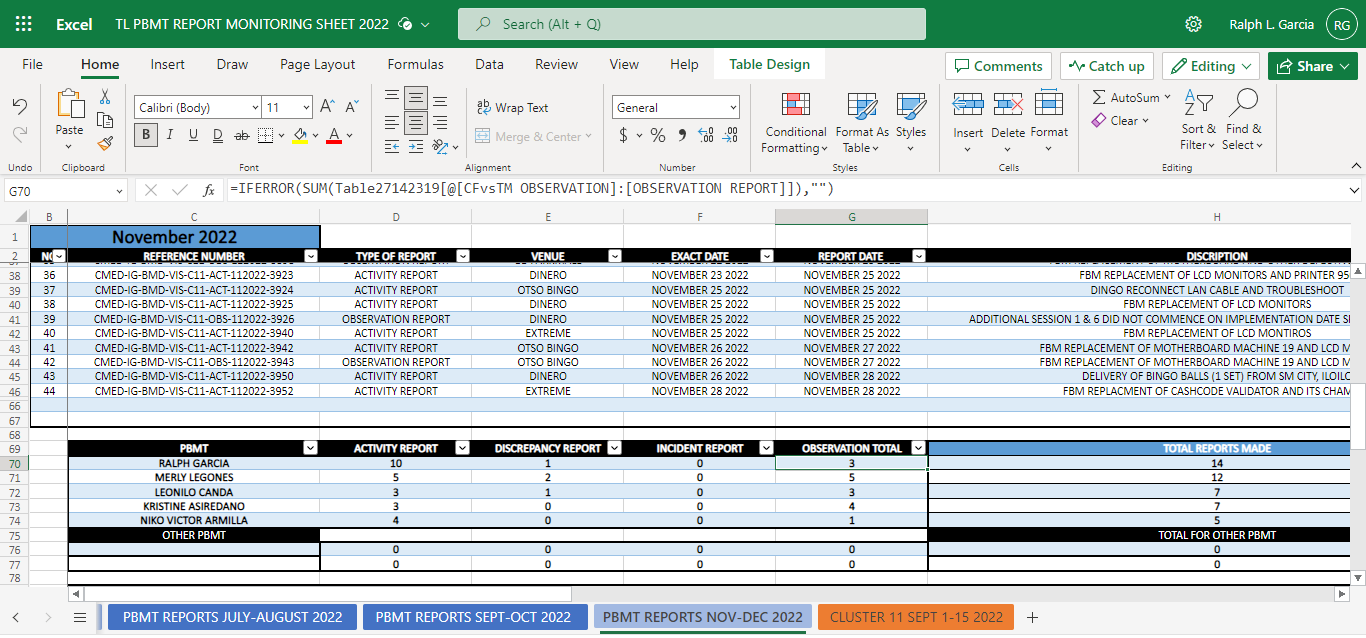Open the settings gear icon

click(1193, 24)
